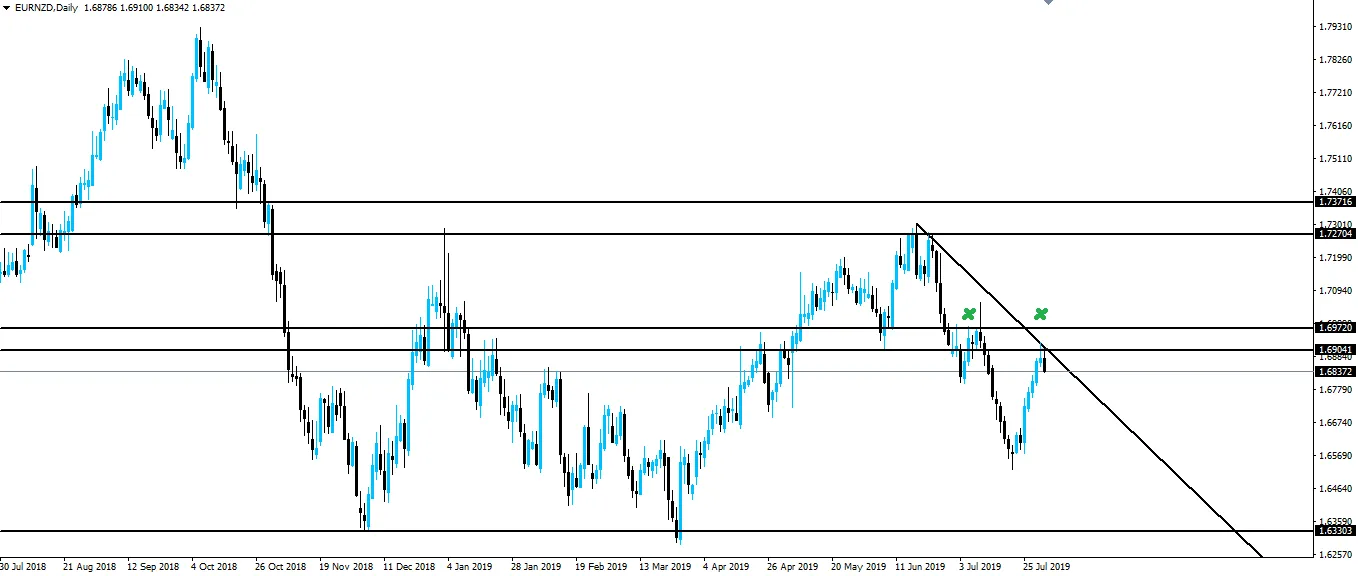Click the 1.78260 price scale label
Image resolution: width=1358 pixels, height=576 pixels.
click(1336, 60)
